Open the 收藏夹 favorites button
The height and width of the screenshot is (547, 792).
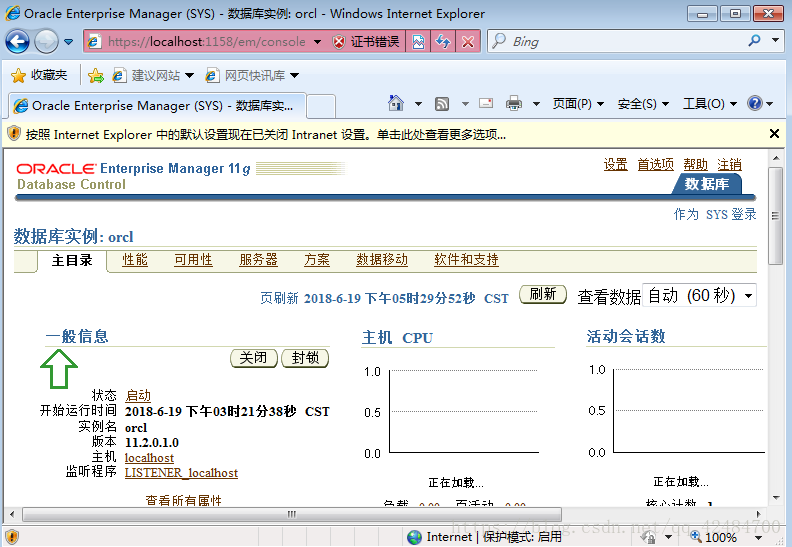[39, 75]
